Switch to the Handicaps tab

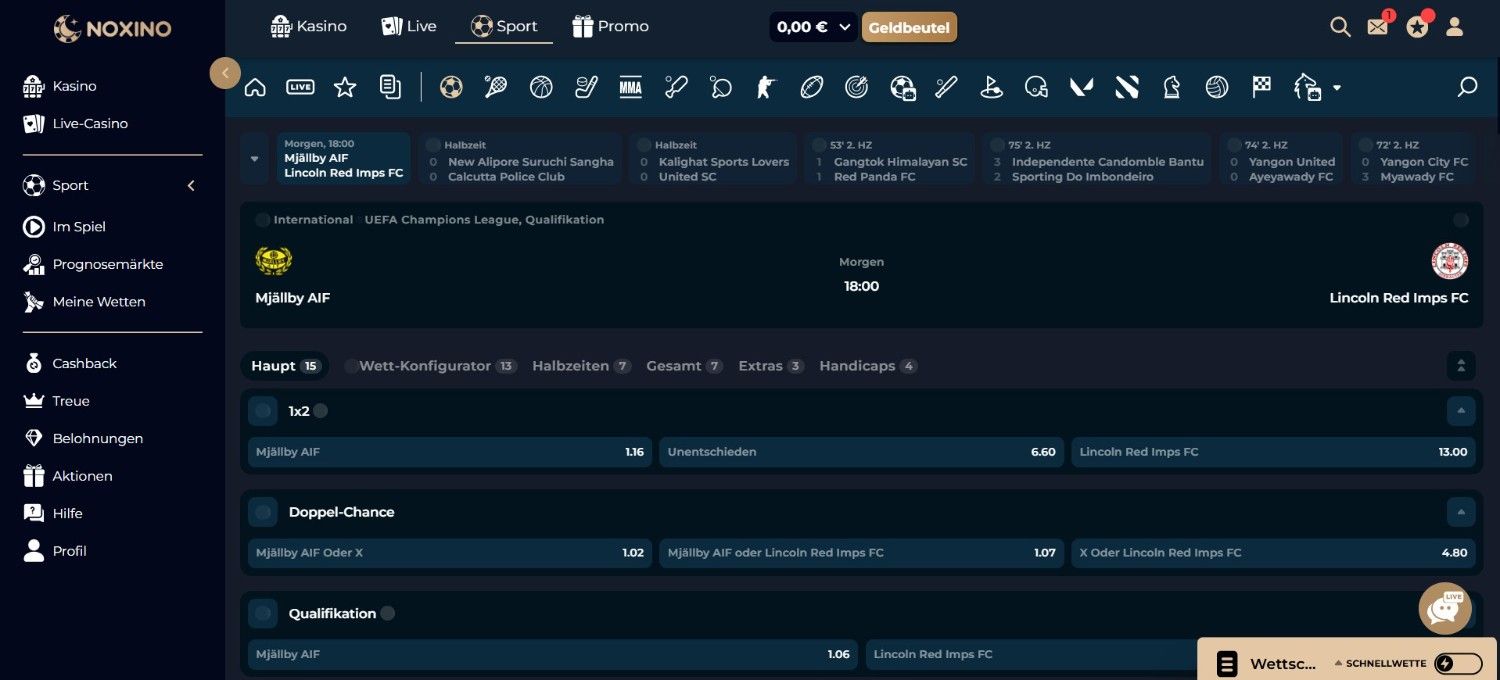point(868,366)
